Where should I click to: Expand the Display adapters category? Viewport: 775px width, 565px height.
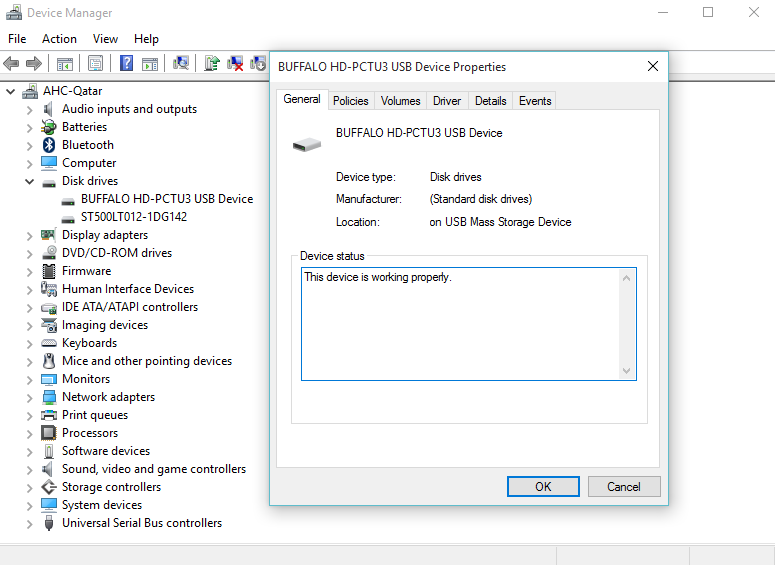coord(30,235)
